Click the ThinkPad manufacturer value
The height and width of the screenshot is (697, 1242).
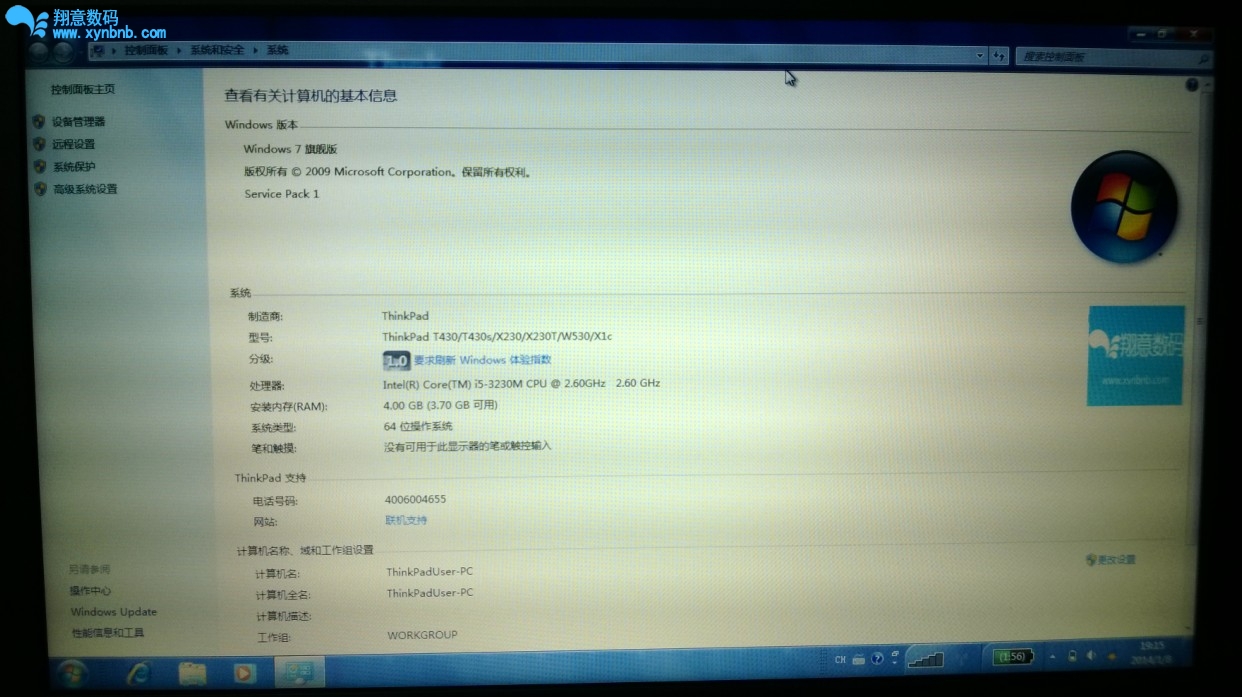[x=405, y=316]
